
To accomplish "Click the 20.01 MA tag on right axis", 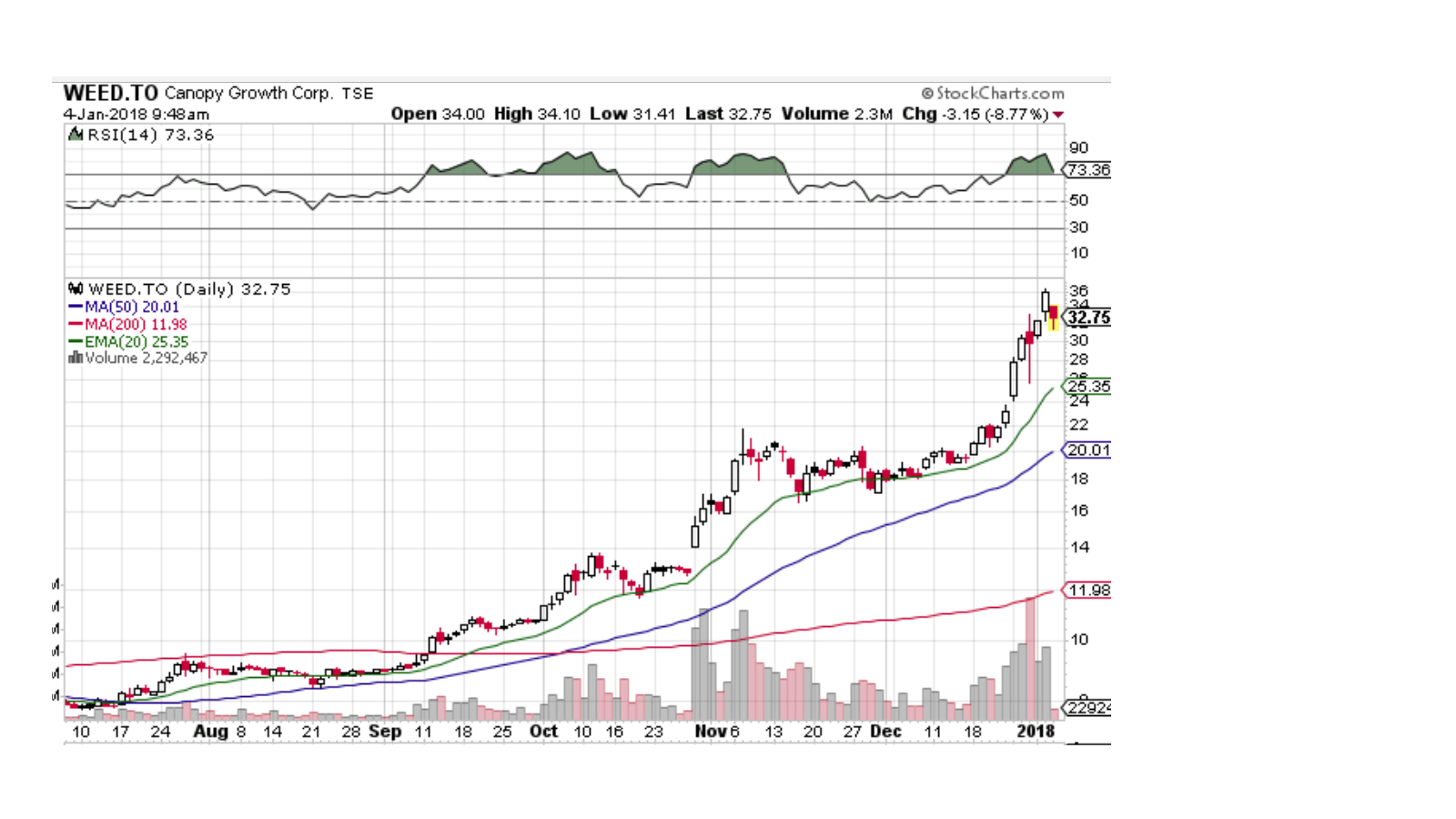I will click(1087, 450).
